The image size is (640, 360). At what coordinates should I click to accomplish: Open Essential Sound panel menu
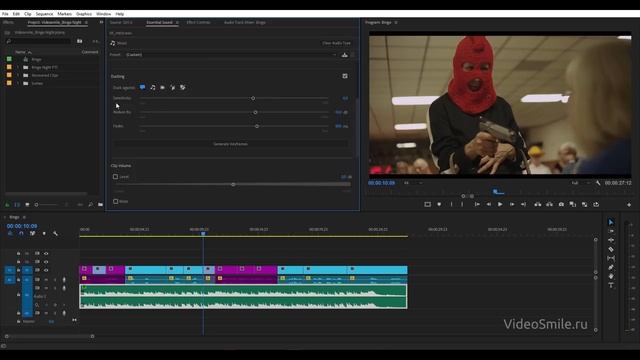pos(177,22)
